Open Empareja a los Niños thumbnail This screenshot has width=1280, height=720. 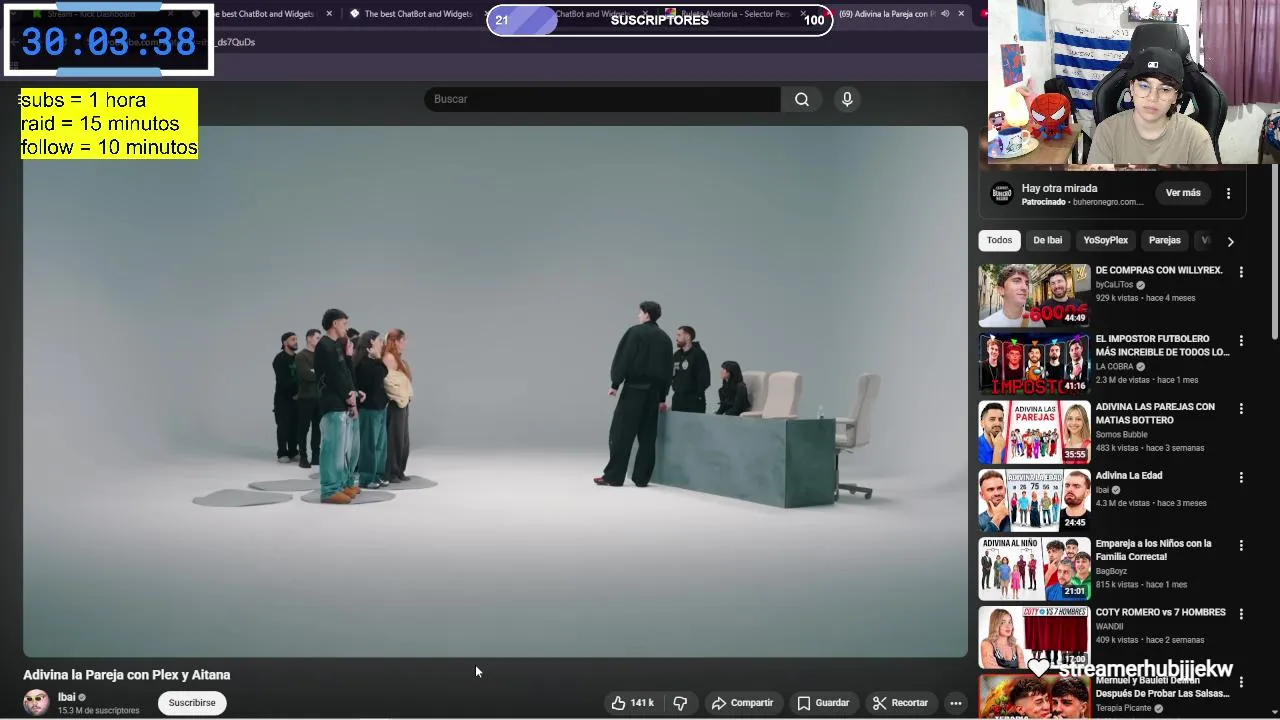(x=1034, y=569)
